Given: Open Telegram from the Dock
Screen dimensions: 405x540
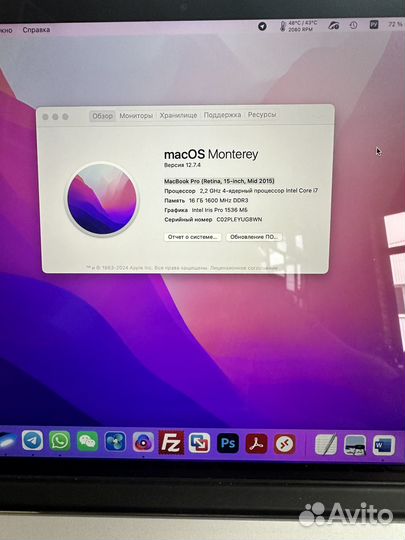Looking at the screenshot, I should (x=33, y=440).
